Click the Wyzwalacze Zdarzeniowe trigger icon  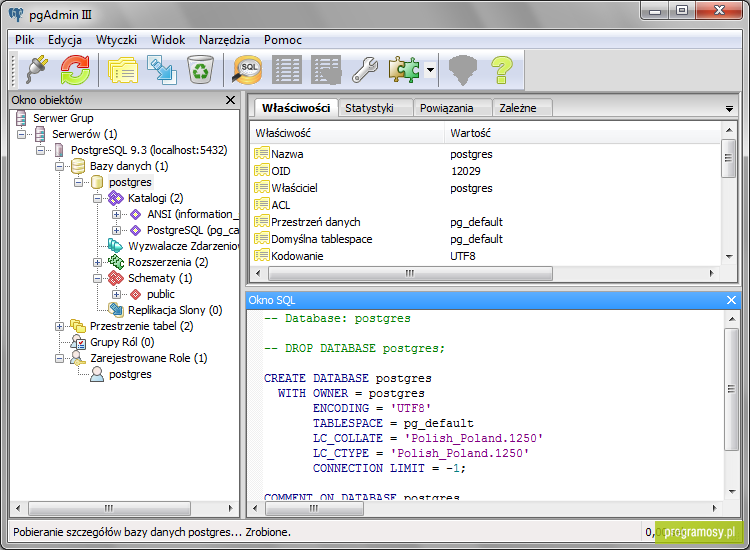click(115, 246)
